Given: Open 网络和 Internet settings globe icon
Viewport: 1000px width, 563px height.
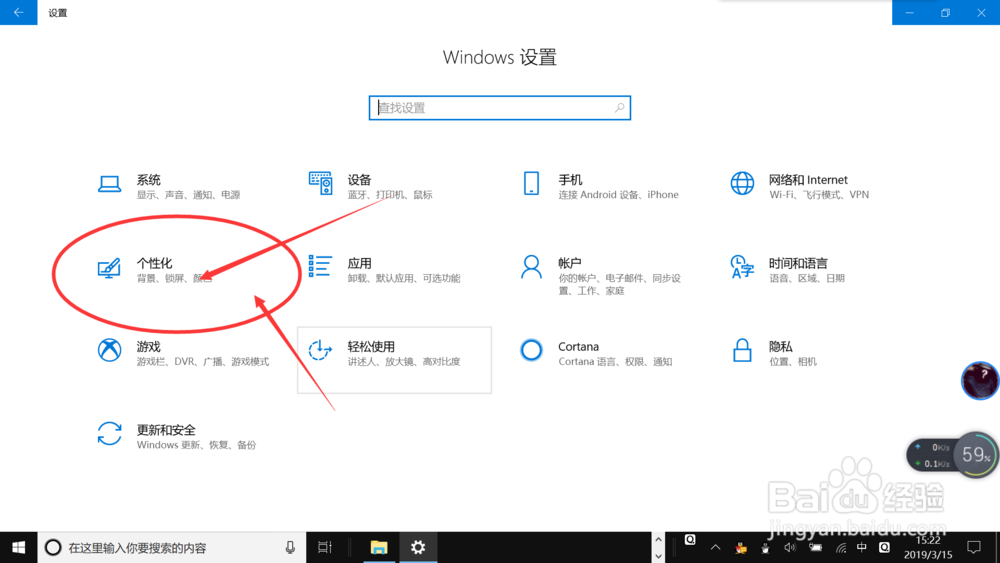Looking at the screenshot, I should tap(742, 184).
